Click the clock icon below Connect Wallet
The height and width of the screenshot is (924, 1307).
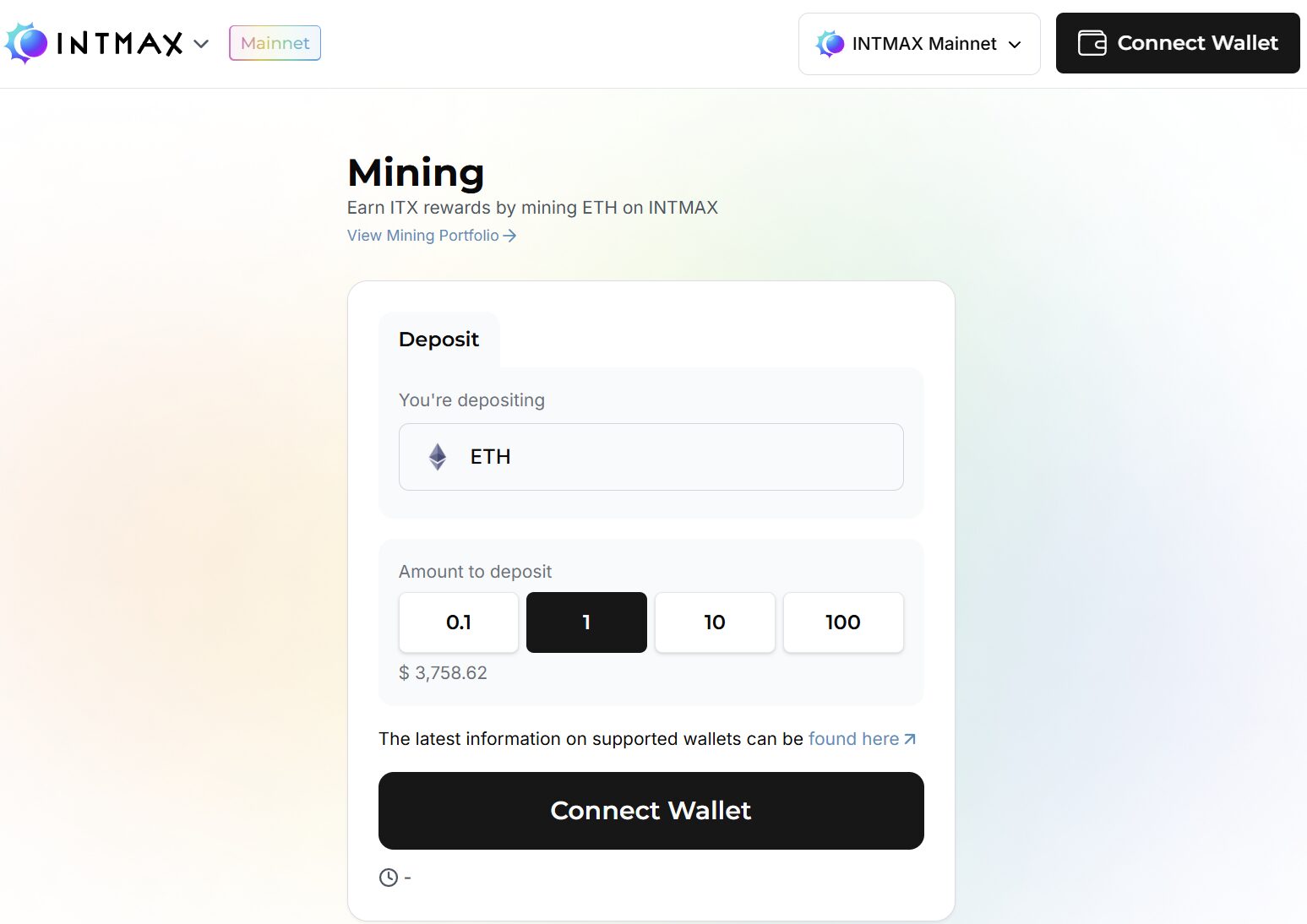(x=388, y=878)
